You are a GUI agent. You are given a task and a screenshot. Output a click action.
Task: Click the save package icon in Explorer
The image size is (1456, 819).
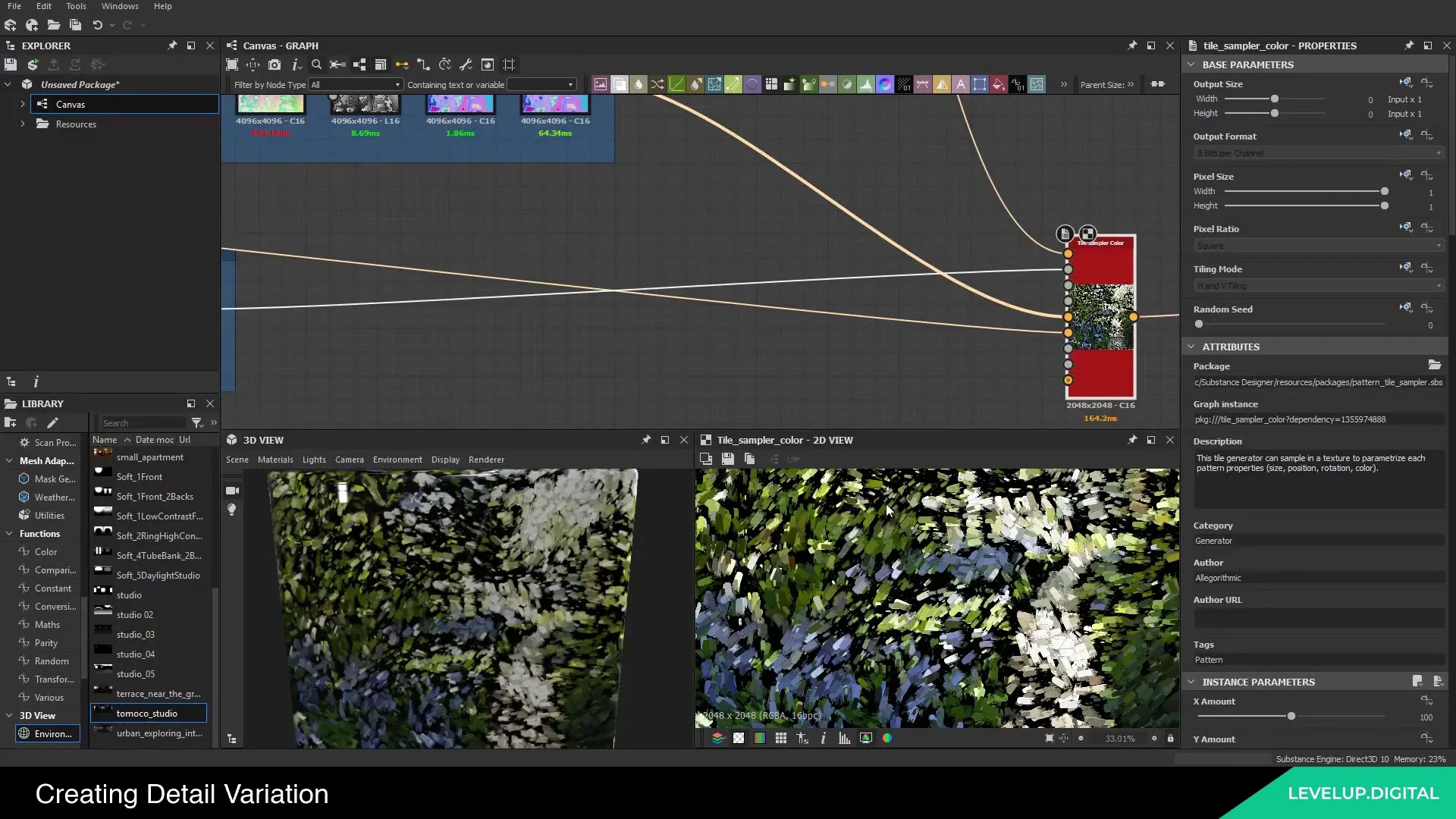click(x=11, y=64)
